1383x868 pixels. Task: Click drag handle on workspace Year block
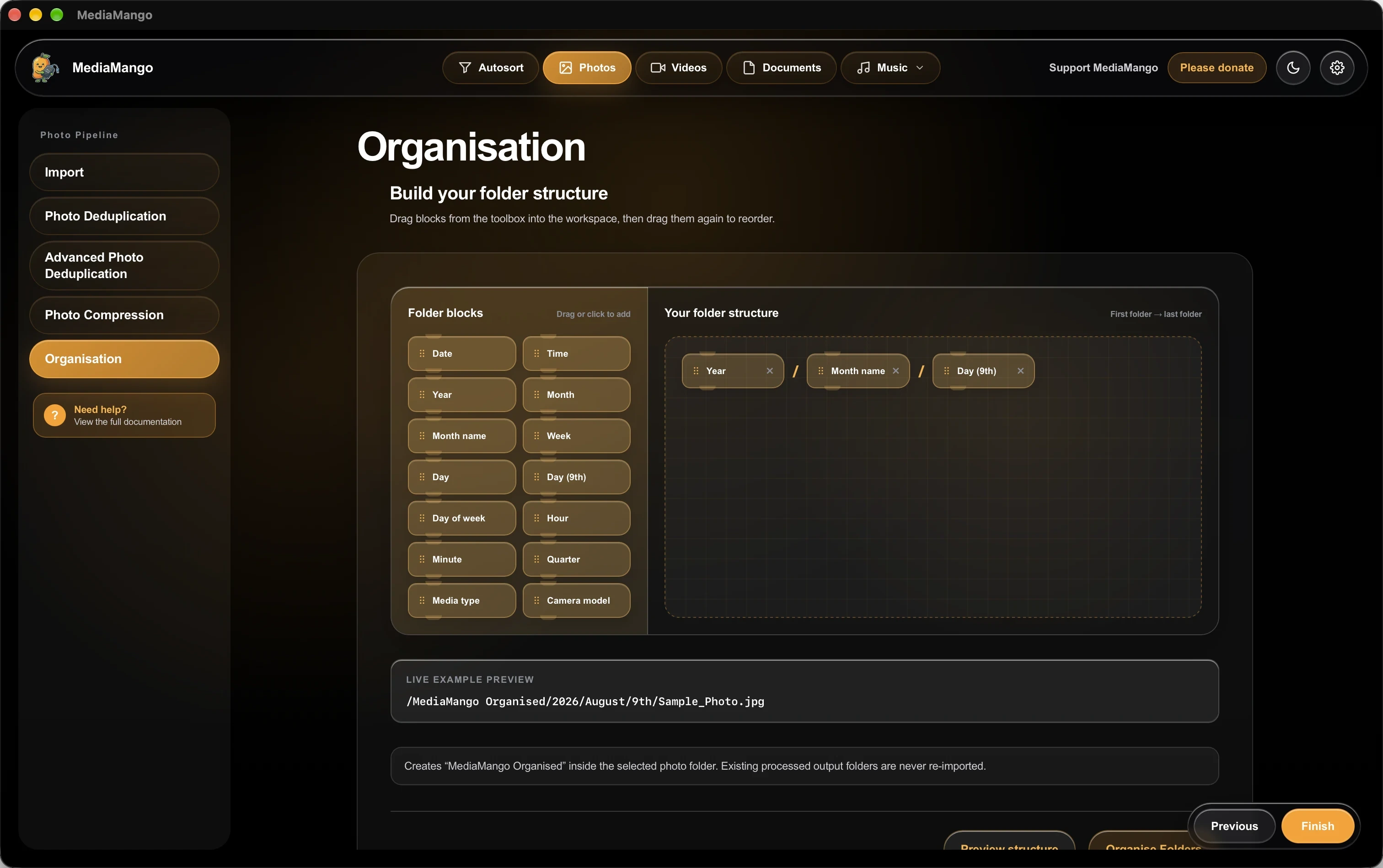pos(696,371)
